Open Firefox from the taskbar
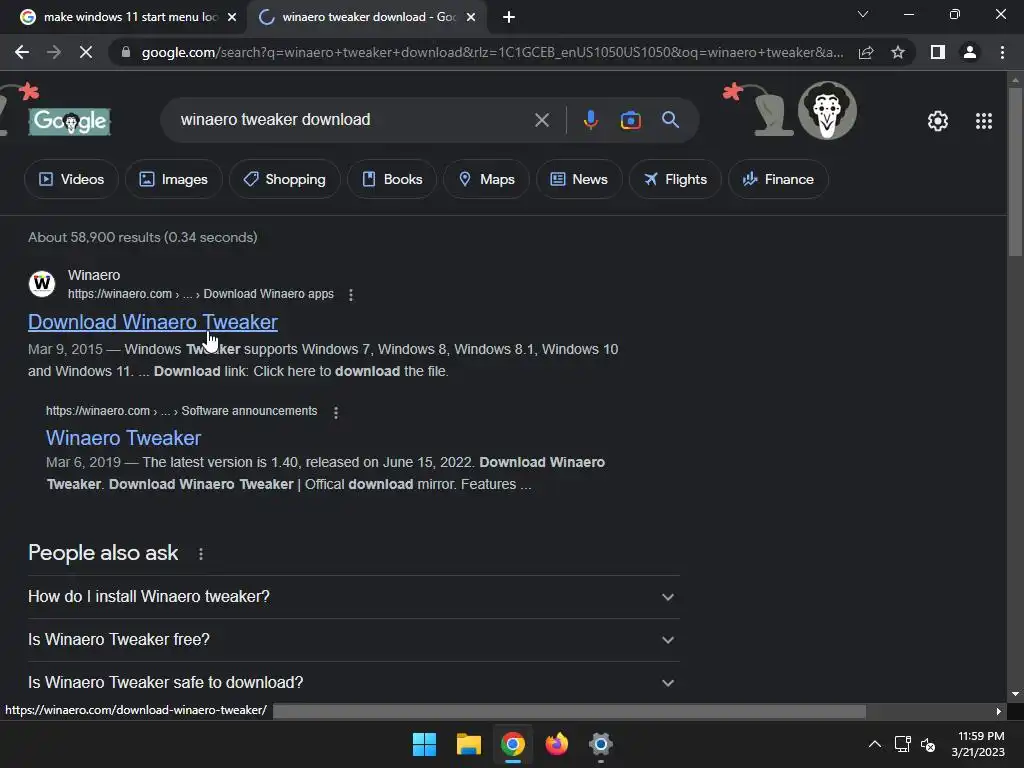1024x768 pixels. (556, 744)
